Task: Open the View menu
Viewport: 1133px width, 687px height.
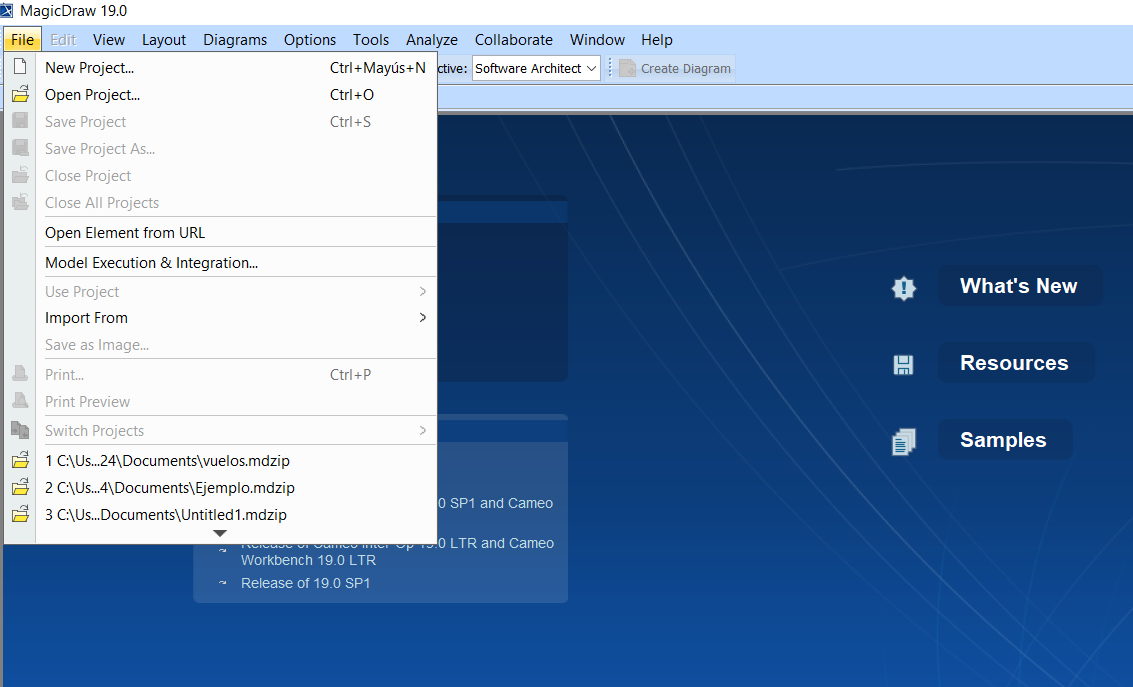Action: point(108,40)
